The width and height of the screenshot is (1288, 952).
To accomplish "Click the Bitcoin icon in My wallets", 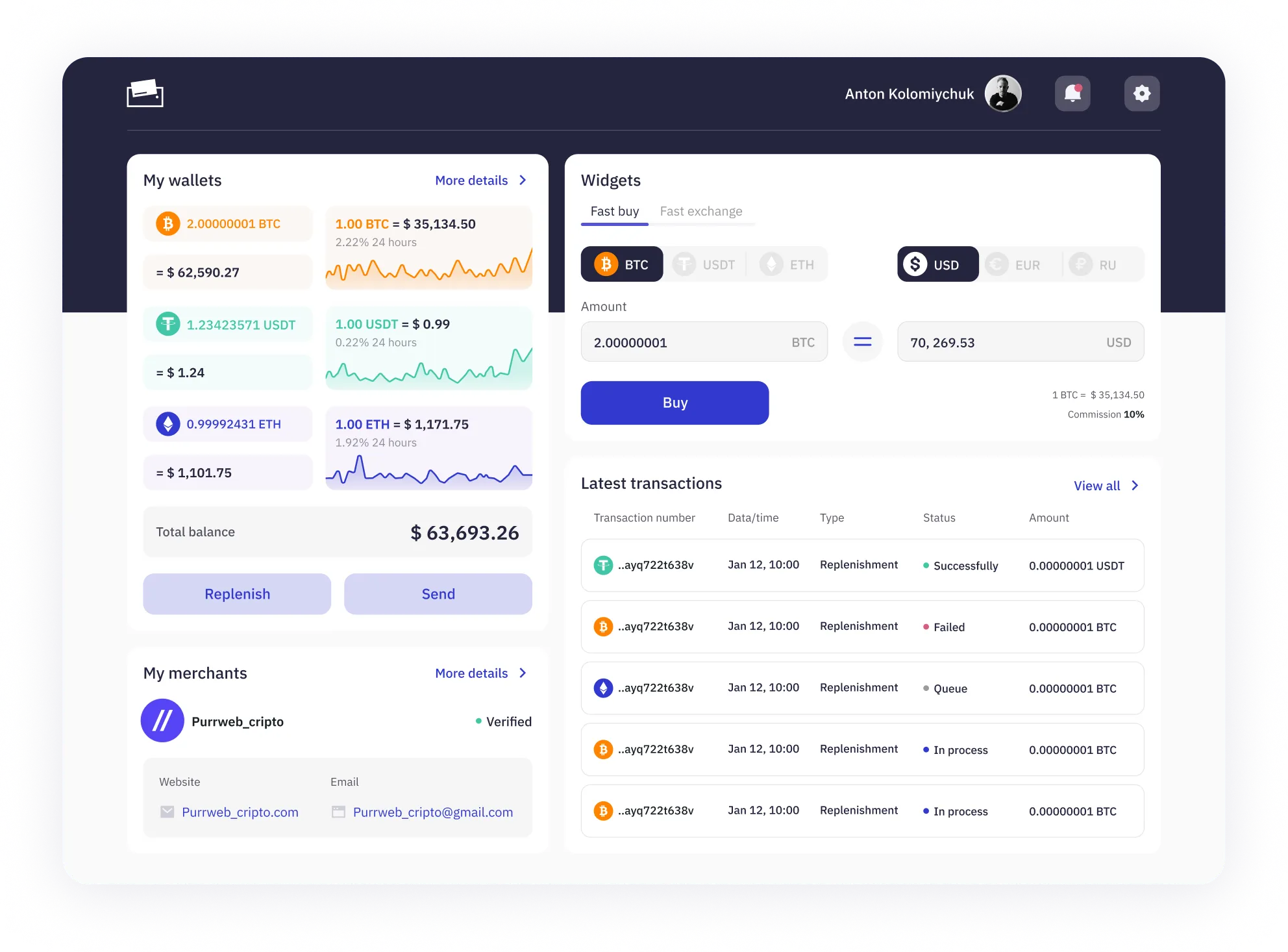I will point(168,224).
